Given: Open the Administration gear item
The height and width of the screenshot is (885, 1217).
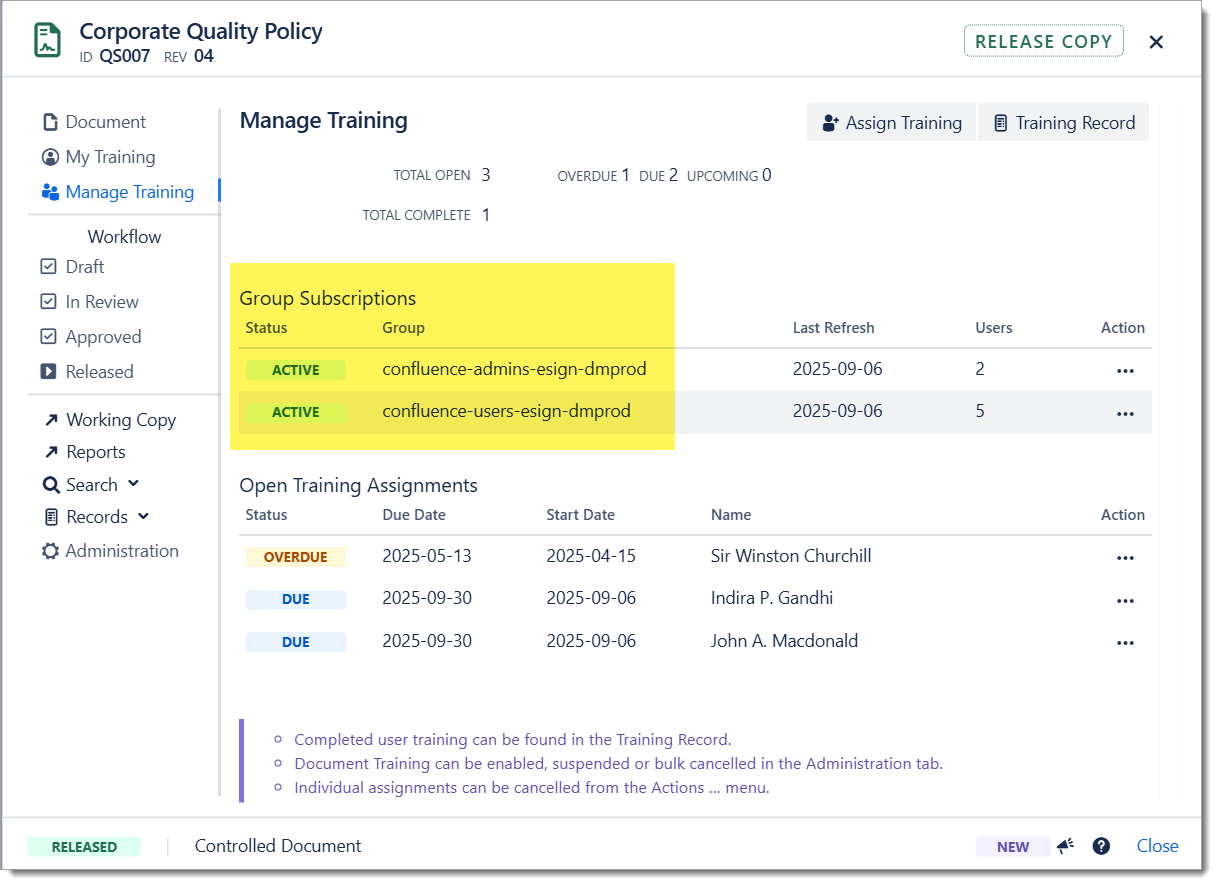Looking at the screenshot, I should point(110,551).
